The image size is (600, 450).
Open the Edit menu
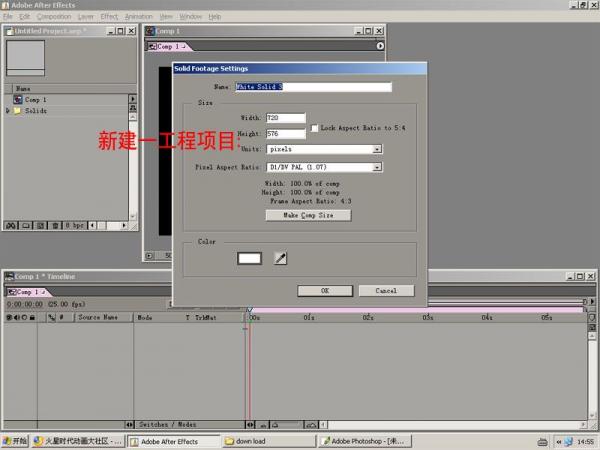point(24,17)
